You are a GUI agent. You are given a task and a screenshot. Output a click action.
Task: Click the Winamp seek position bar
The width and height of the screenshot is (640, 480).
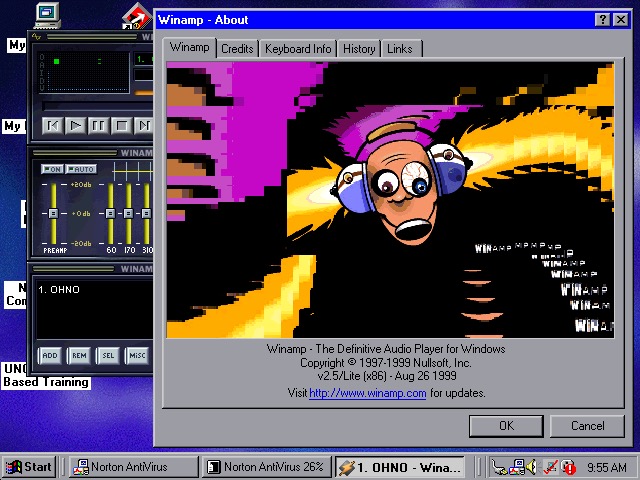pos(97,106)
